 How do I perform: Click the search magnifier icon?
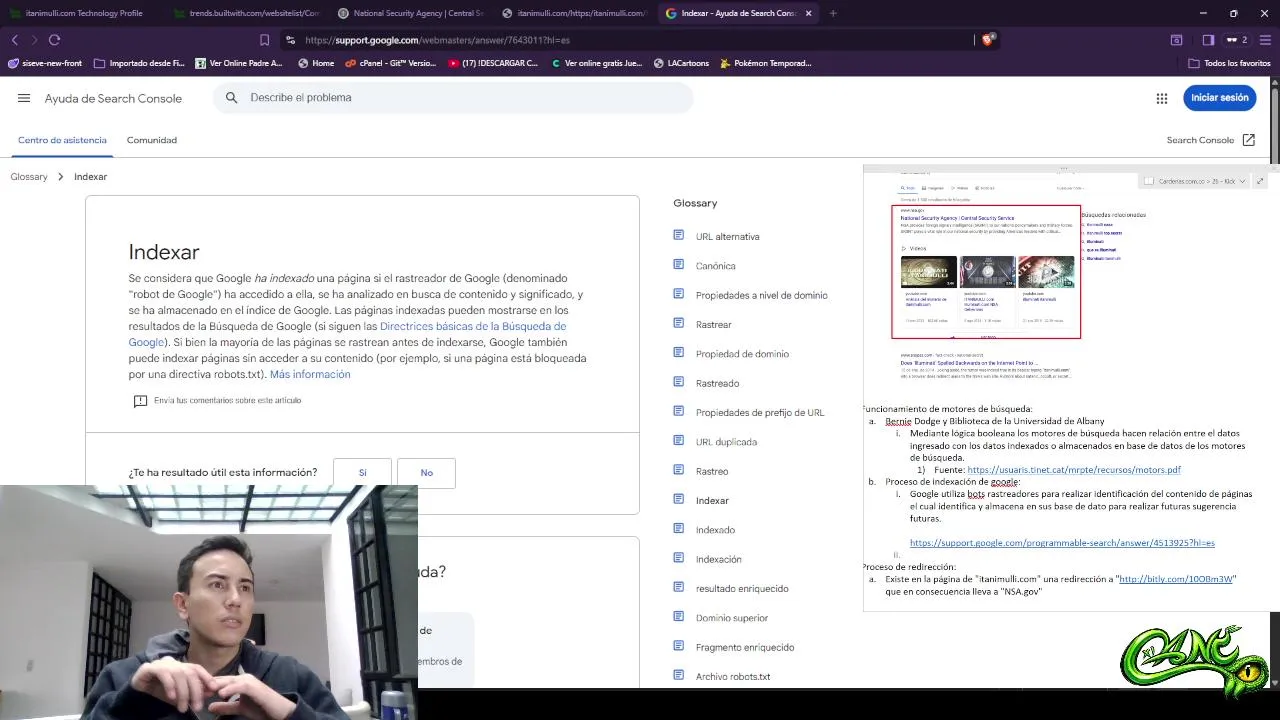coord(231,98)
